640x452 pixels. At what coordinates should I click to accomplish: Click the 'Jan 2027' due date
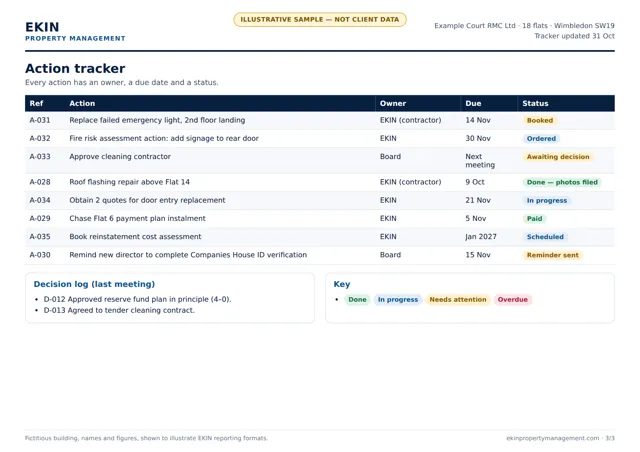pos(481,236)
